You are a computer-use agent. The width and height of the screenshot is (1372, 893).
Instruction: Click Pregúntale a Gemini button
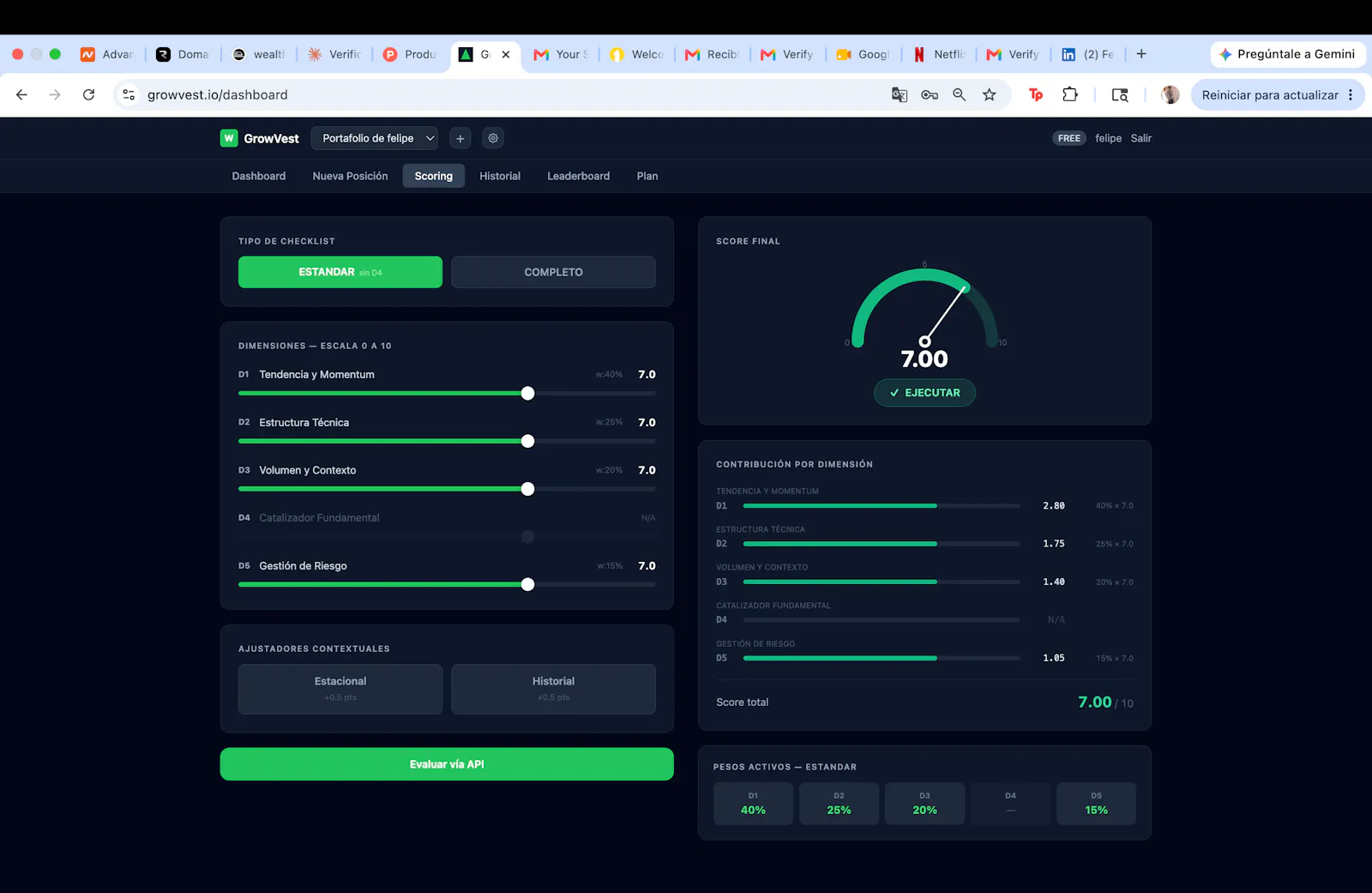click(x=1287, y=54)
